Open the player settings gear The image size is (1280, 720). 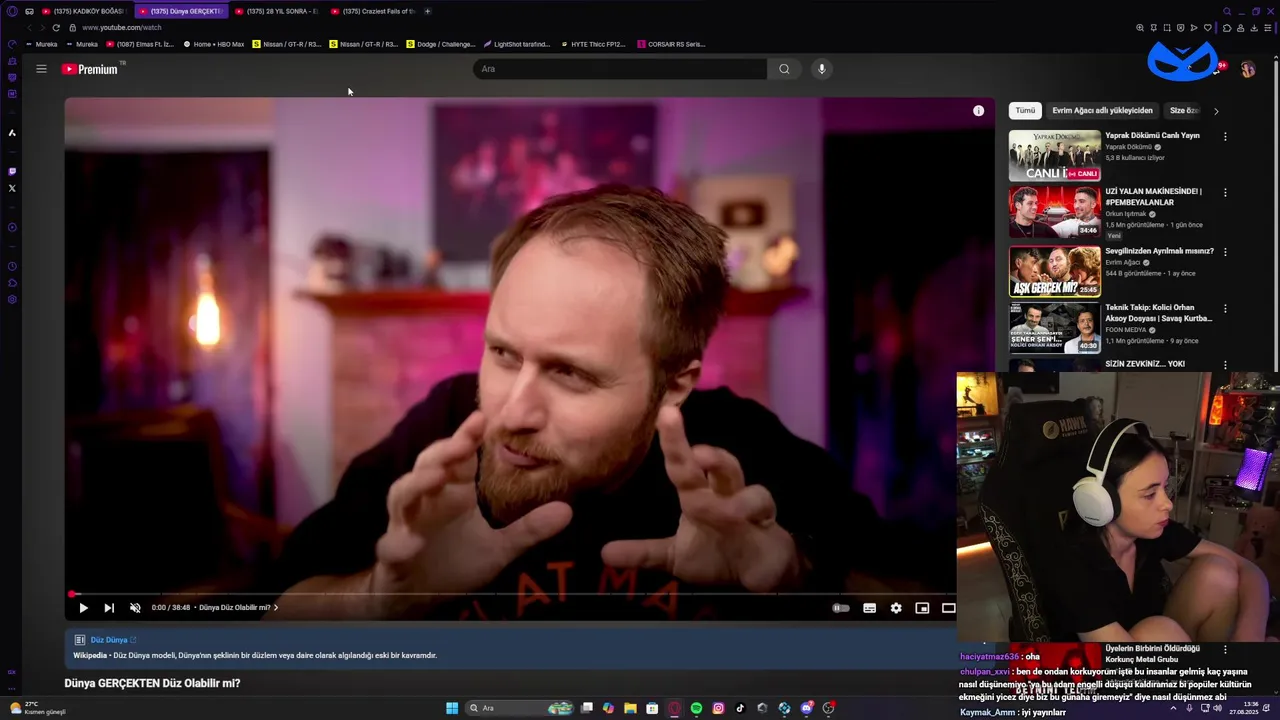[896, 608]
